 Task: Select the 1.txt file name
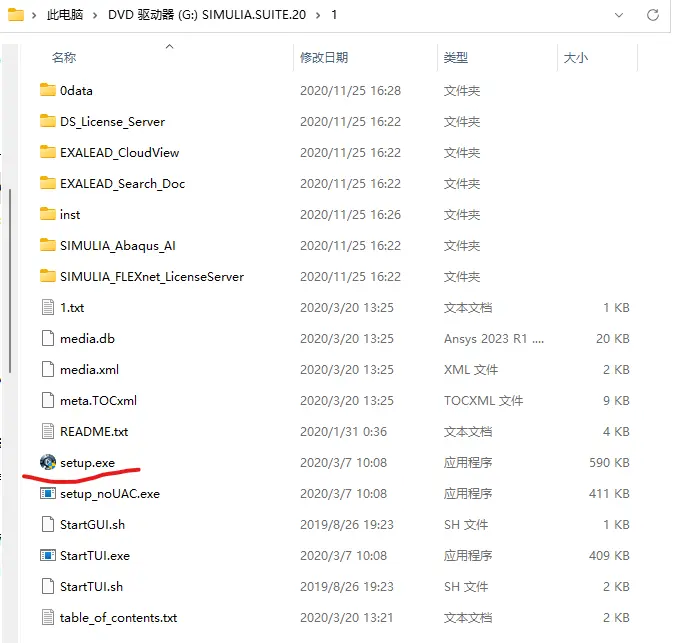click(72, 308)
